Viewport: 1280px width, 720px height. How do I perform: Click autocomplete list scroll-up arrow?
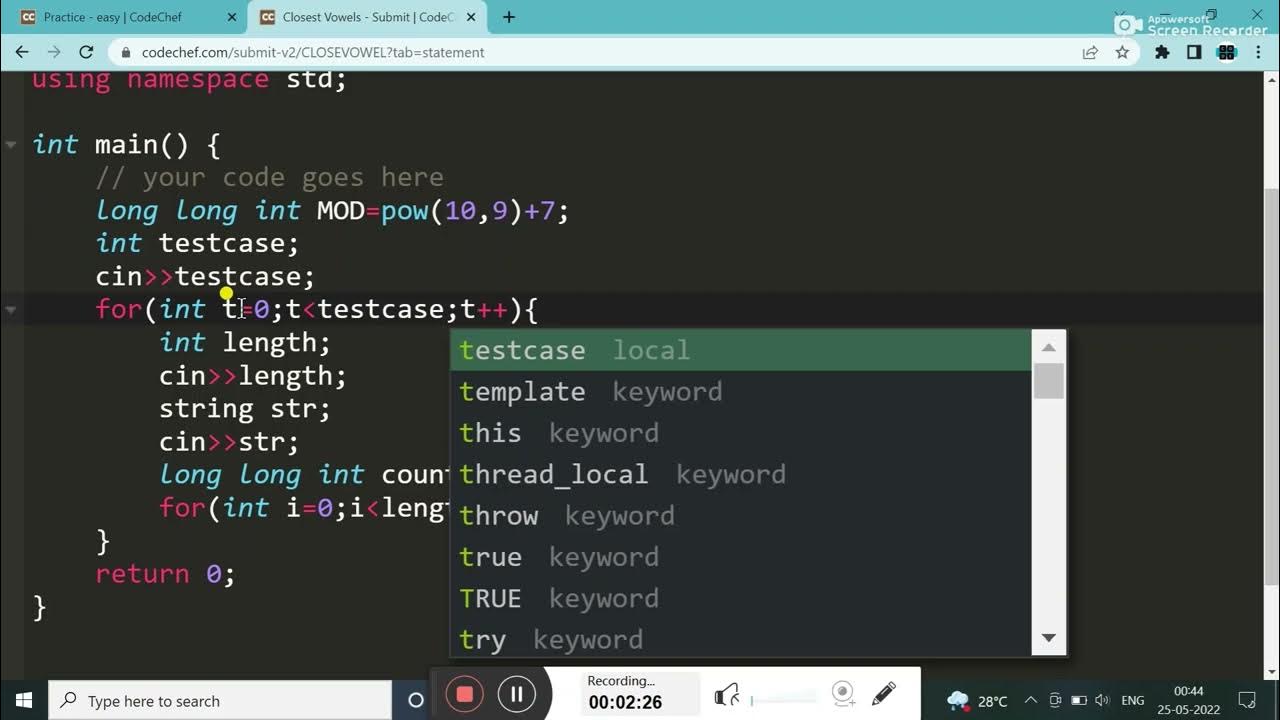coord(1048,348)
